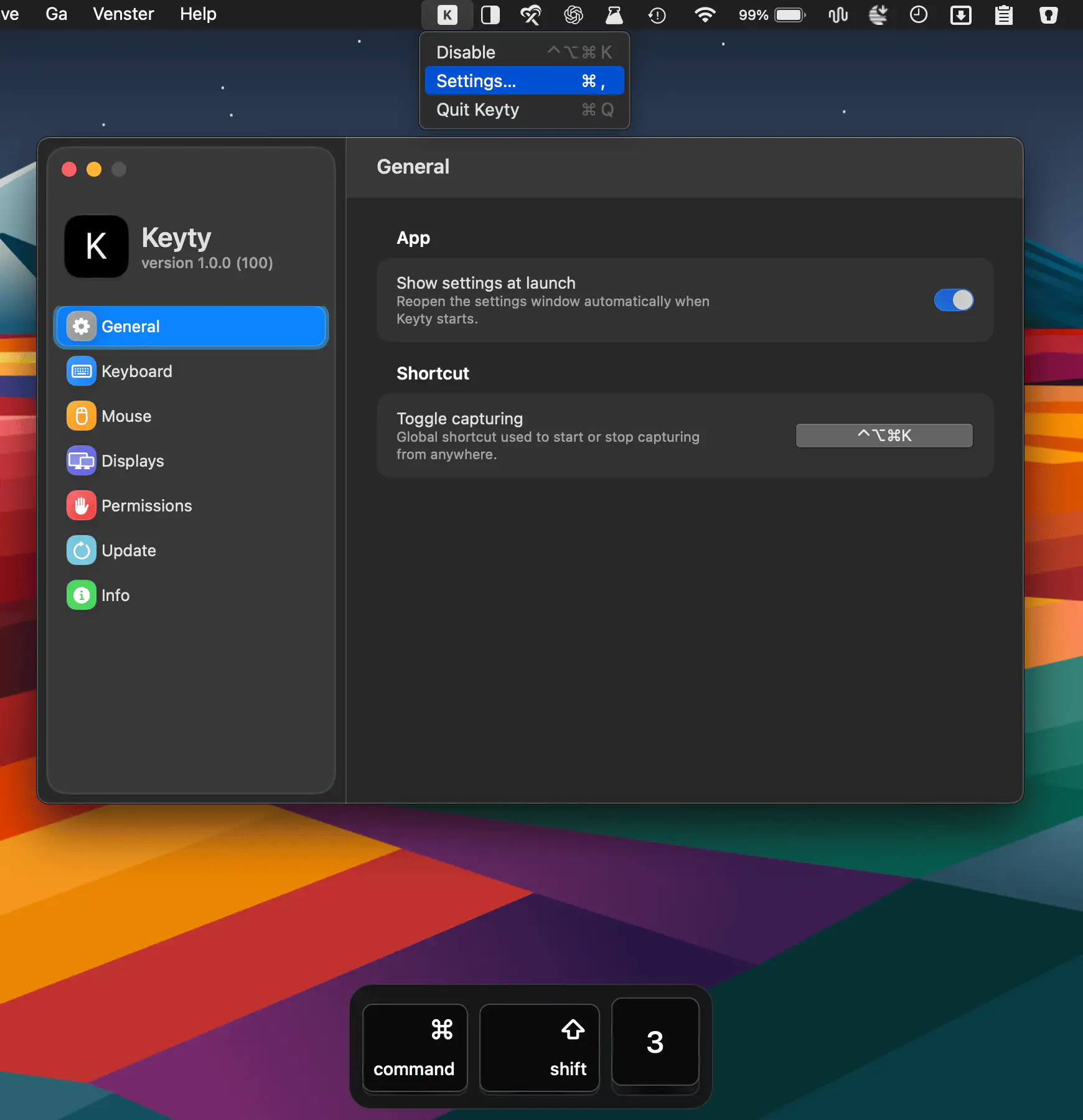Screen dimensions: 1083x1120
Task: Click the purple displays icon in the sidebar
Action: coord(82,461)
